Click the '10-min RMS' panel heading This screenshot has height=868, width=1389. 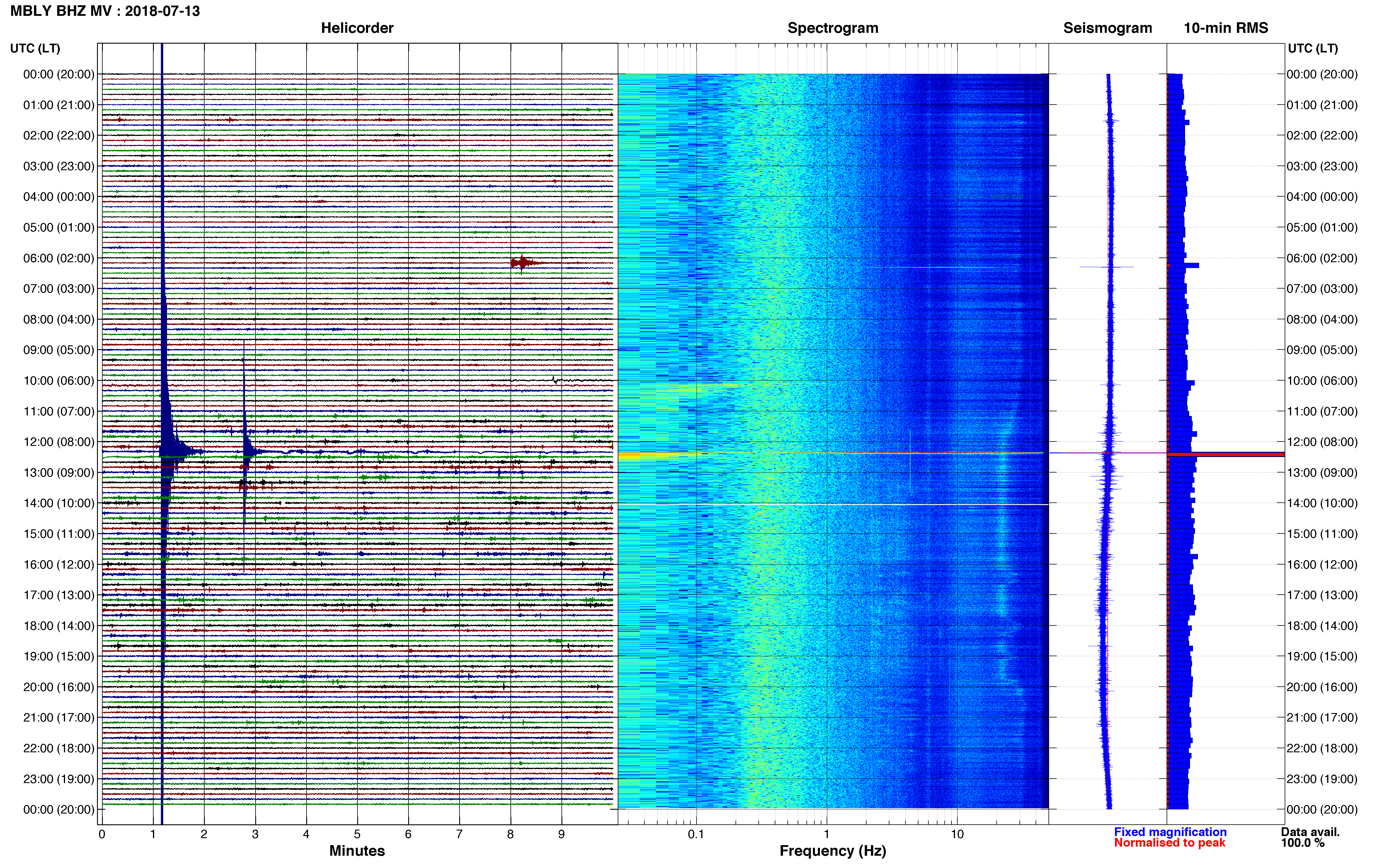pyautogui.click(x=1226, y=28)
